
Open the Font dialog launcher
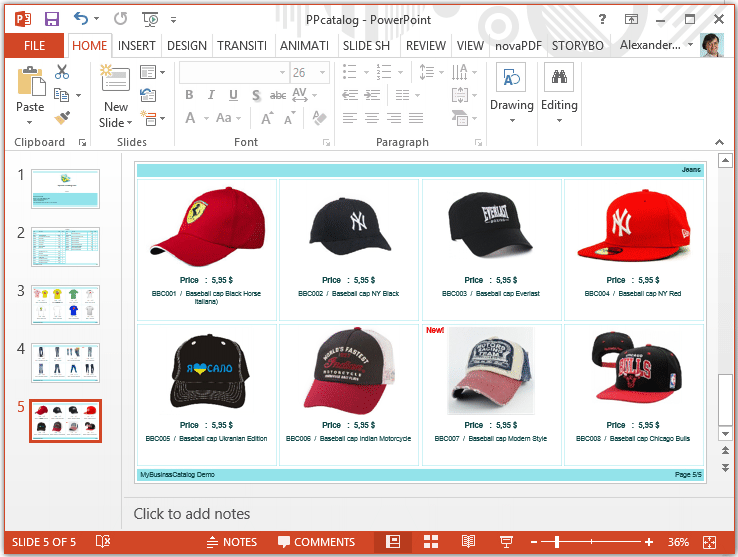pyautogui.click(x=326, y=143)
